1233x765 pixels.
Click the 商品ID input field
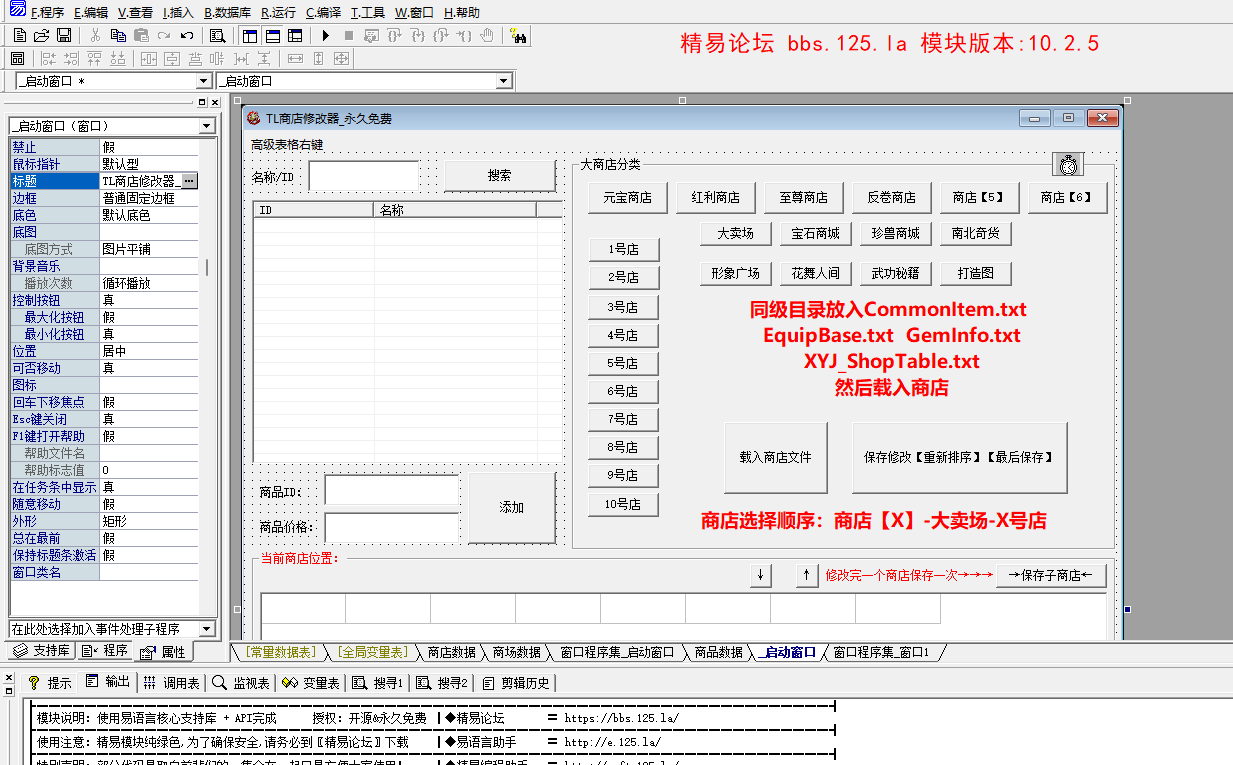(x=391, y=491)
